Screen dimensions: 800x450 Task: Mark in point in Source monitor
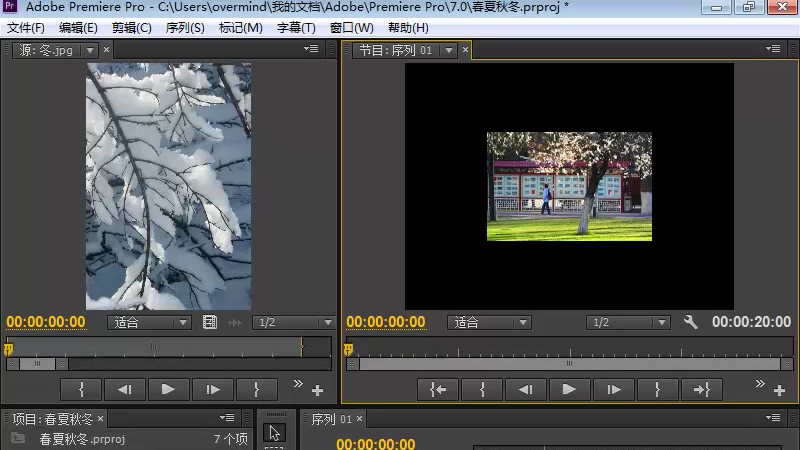point(81,390)
